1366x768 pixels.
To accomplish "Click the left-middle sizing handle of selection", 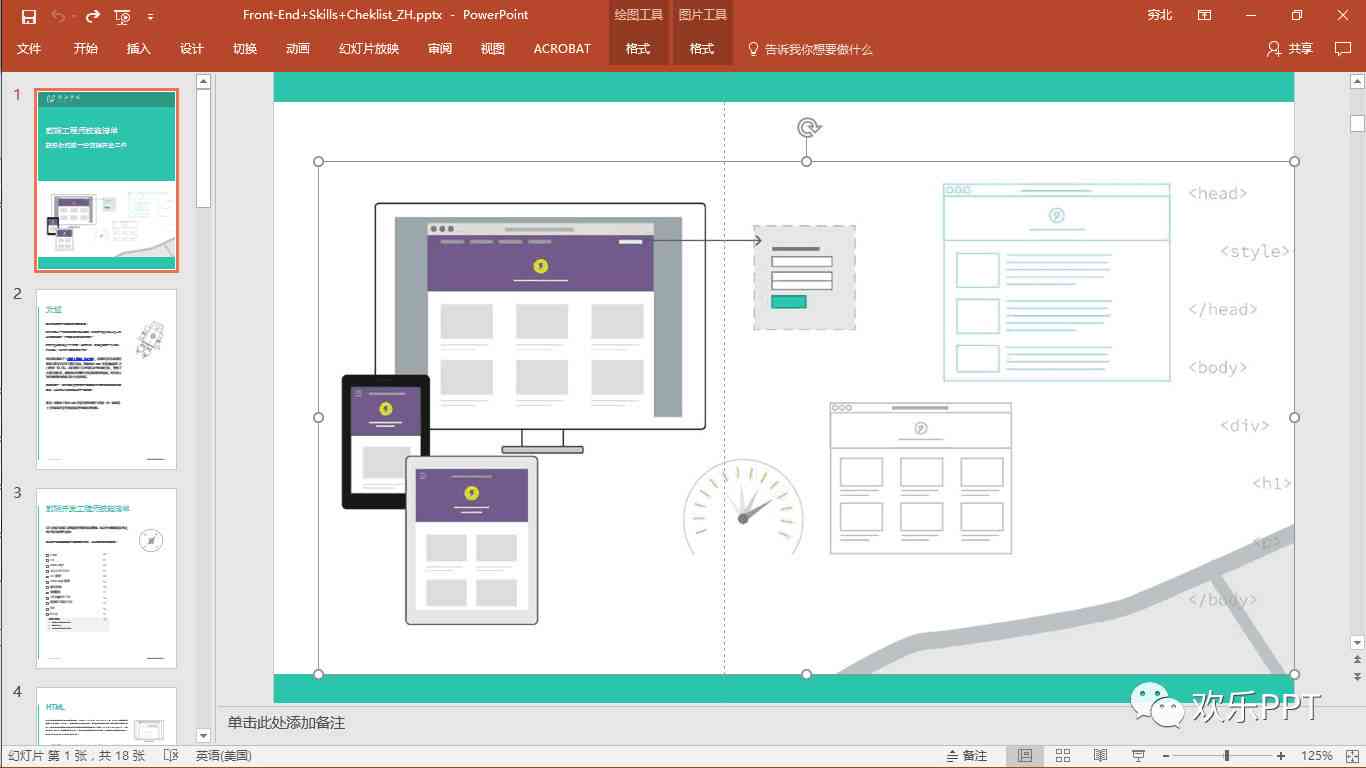I will [x=319, y=417].
